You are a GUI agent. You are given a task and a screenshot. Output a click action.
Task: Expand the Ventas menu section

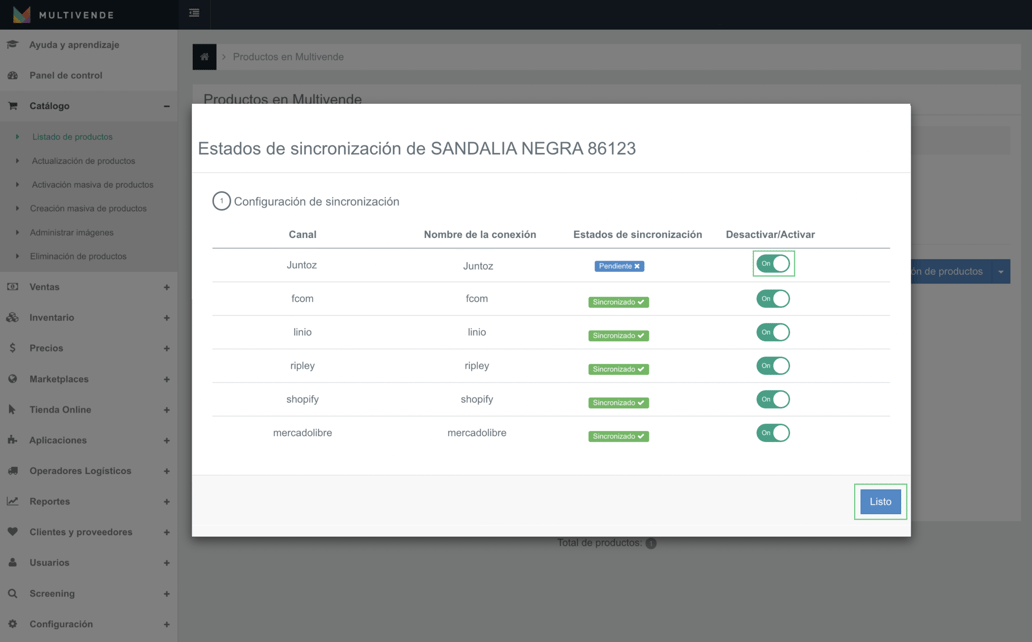(167, 287)
